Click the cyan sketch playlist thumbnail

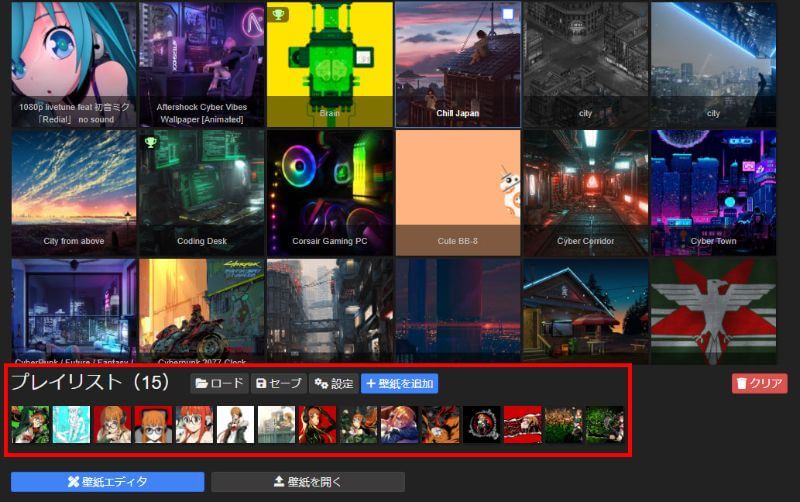pos(71,424)
